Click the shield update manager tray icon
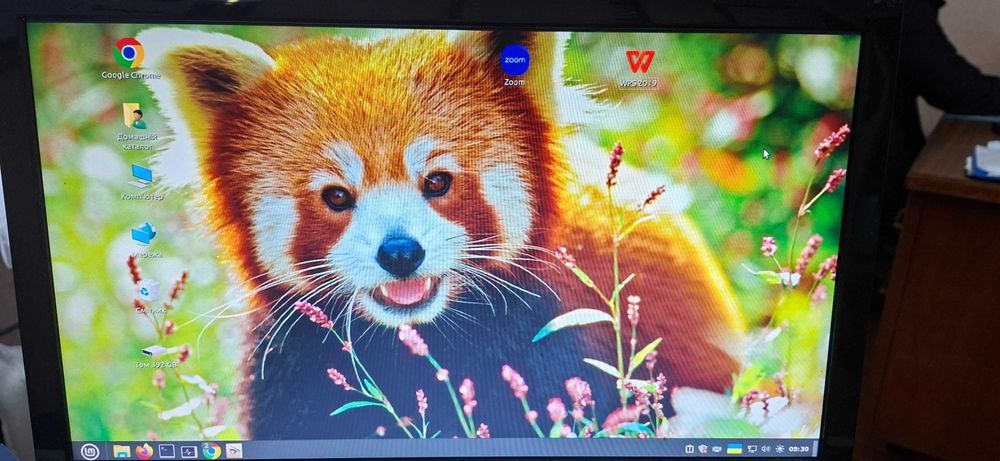Screen dimensions: 1000x461 click(703, 449)
